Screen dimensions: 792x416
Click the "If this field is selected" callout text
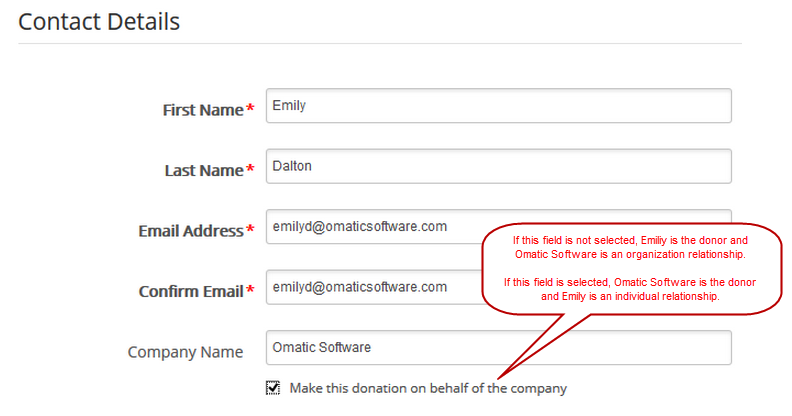click(x=631, y=290)
